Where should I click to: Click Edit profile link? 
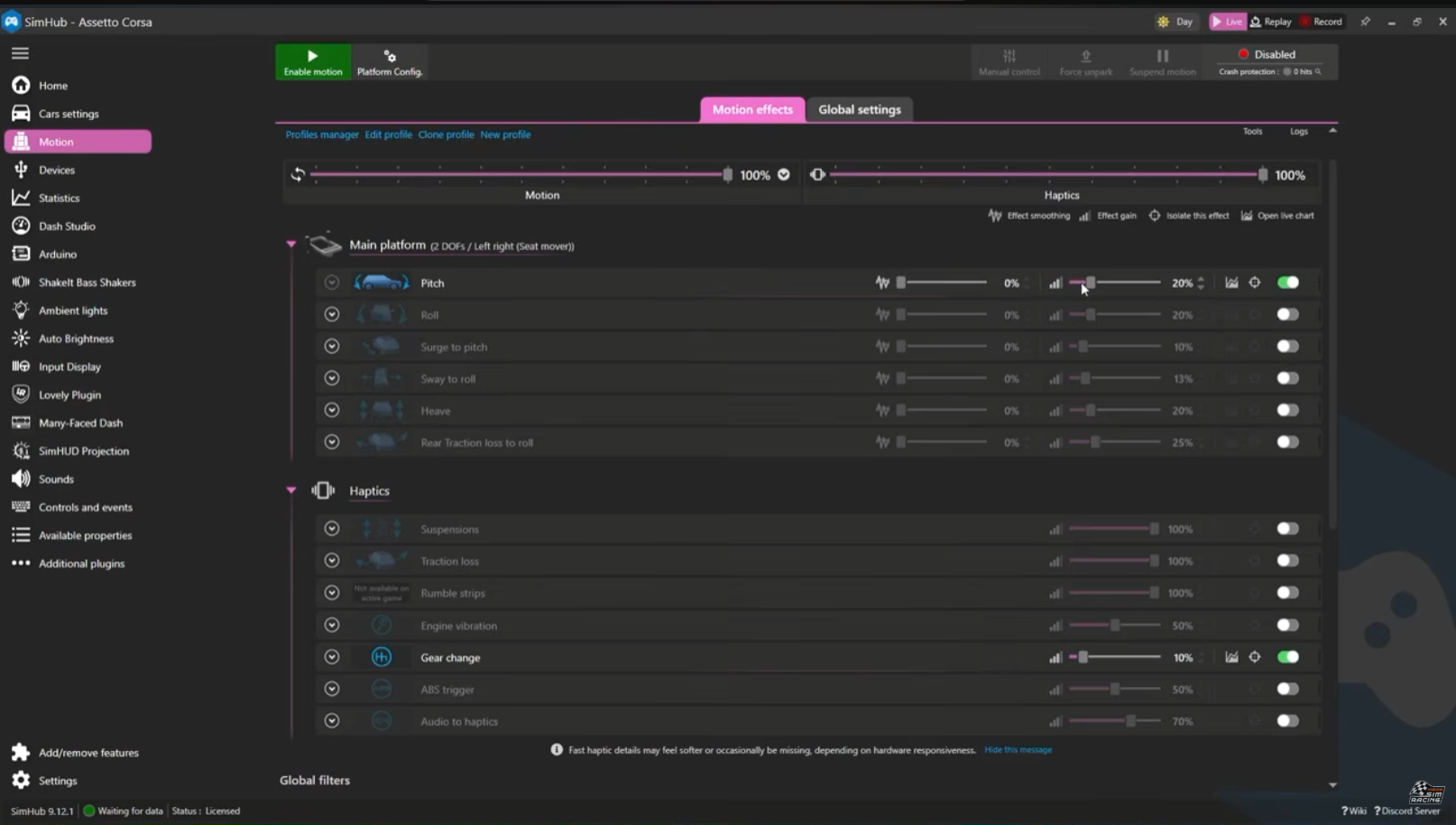388,134
